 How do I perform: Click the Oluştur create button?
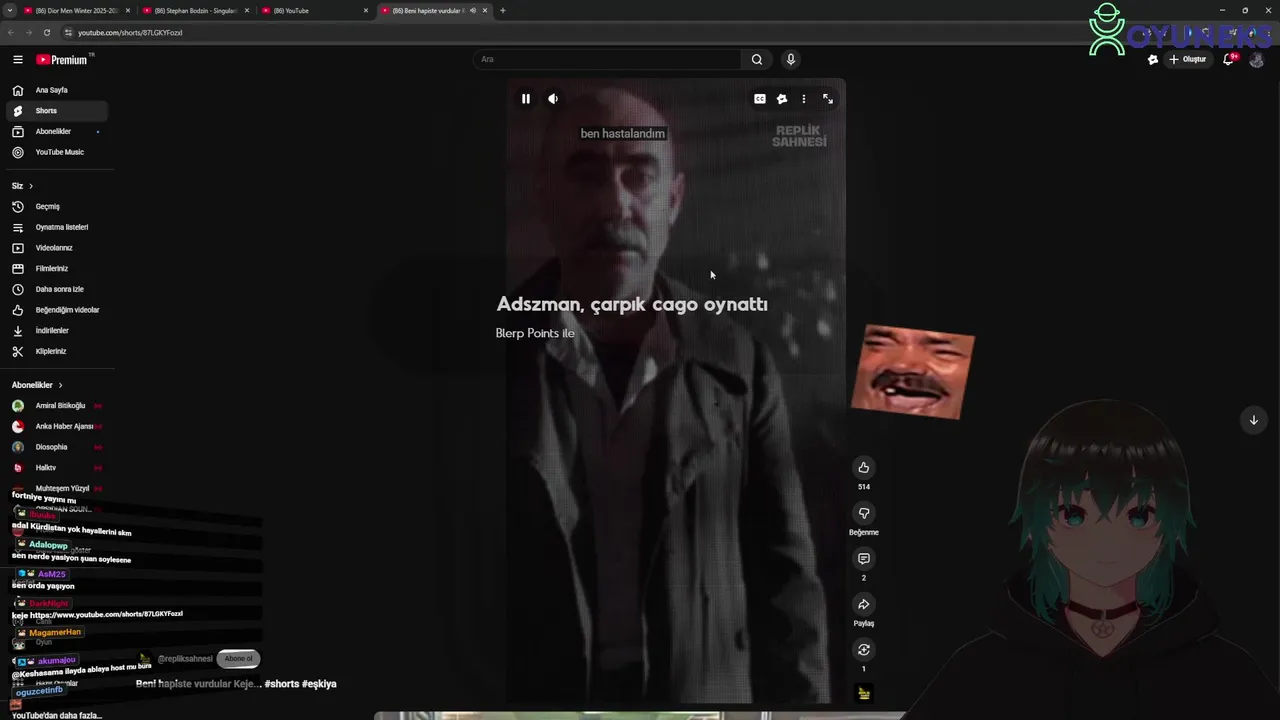click(1188, 59)
